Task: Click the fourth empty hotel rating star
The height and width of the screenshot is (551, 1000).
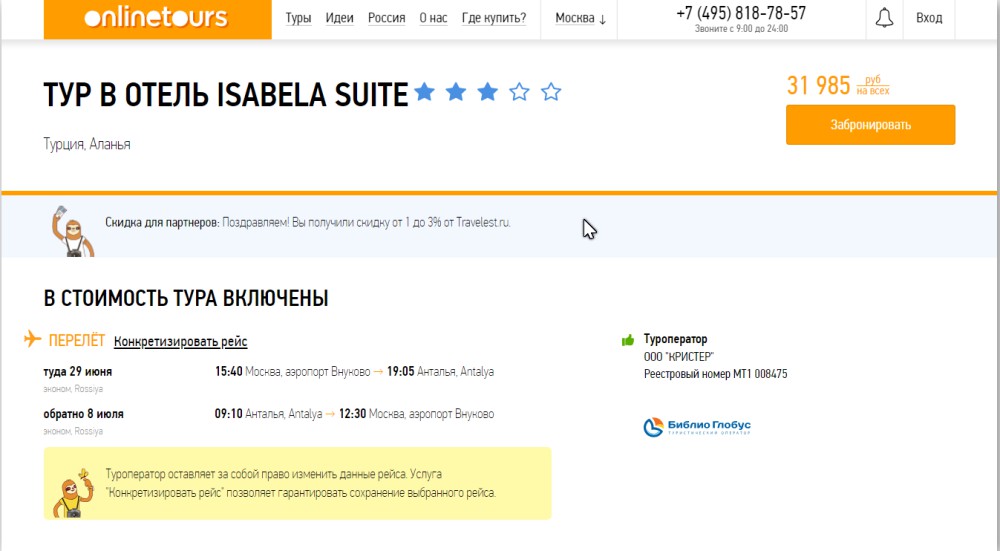Action: click(519, 92)
